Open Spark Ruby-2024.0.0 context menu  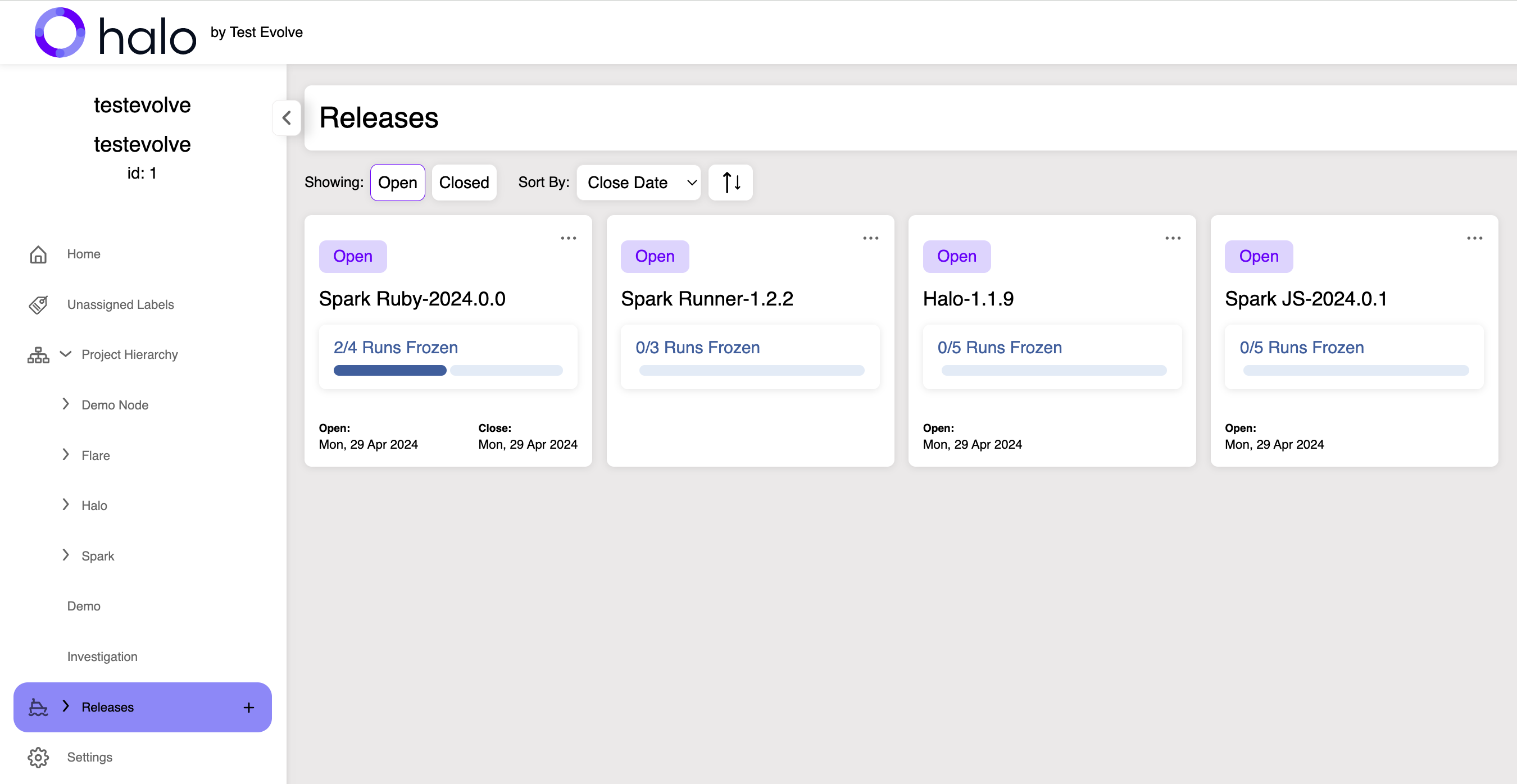pyautogui.click(x=569, y=238)
